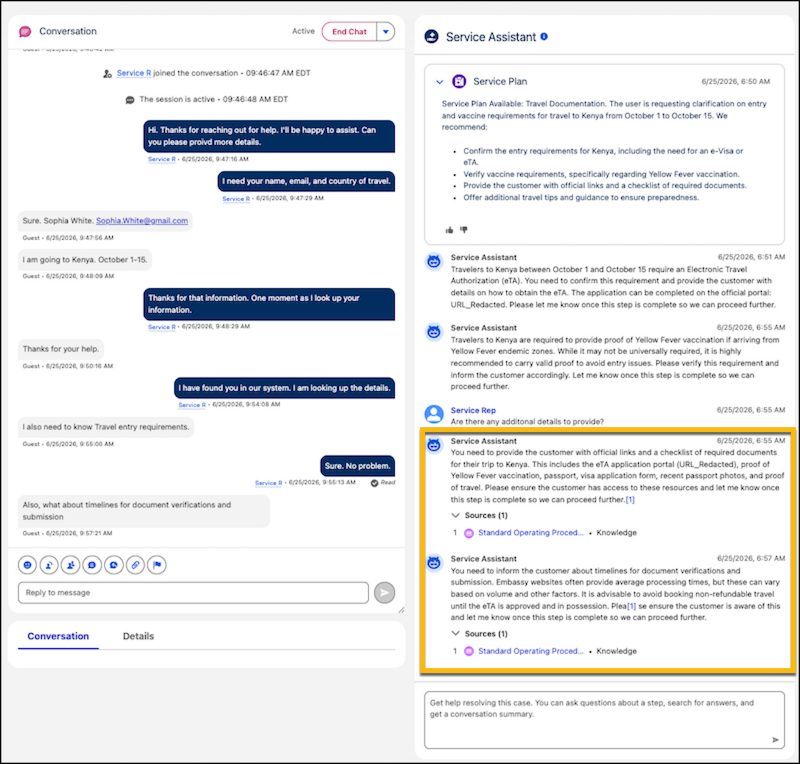
Task: Click the Read checkmark status icon
Action: click(374, 483)
